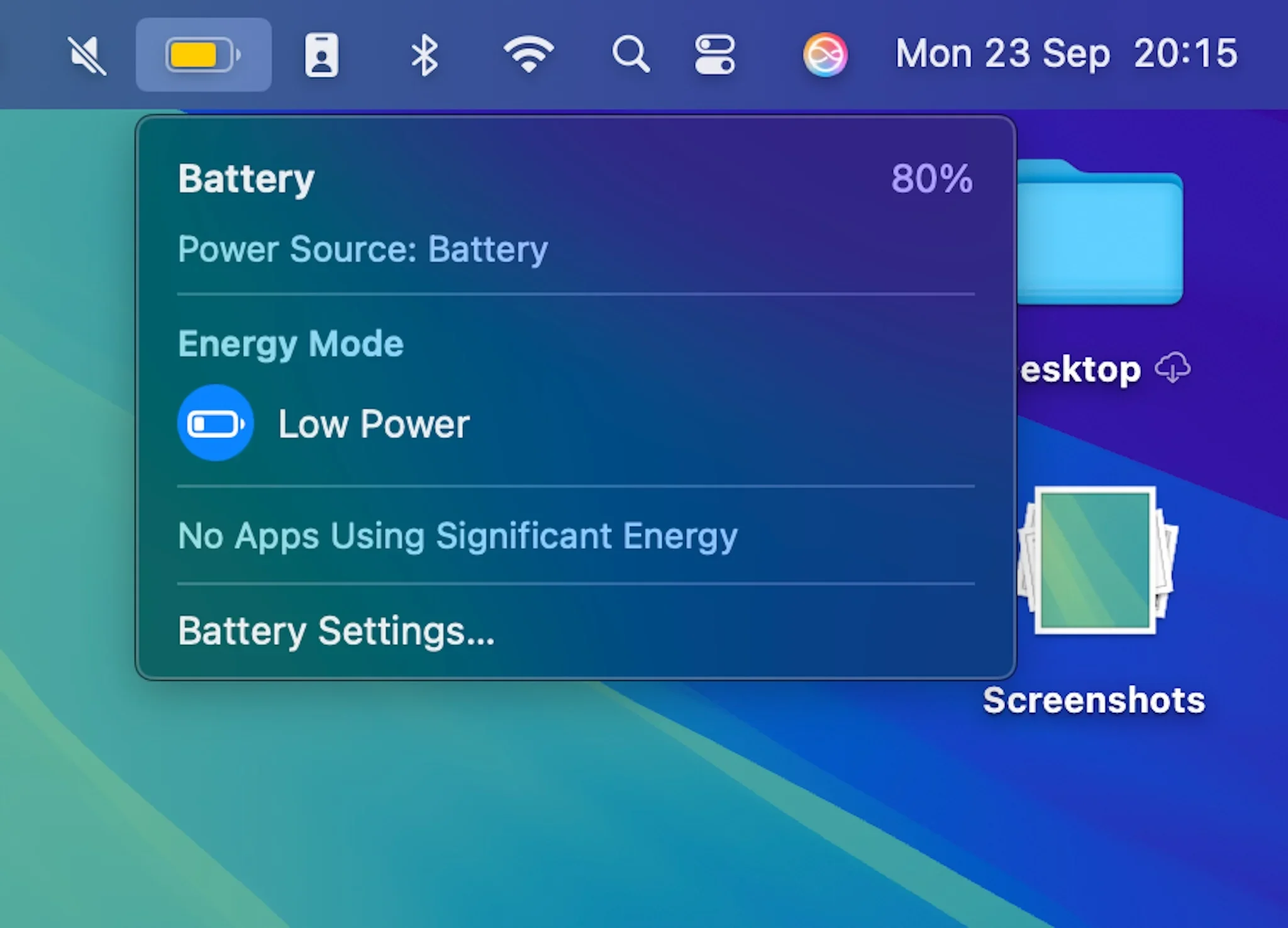This screenshot has height=928, width=1288.
Task: Open Battery Settings preferences
Action: [335, 630]
